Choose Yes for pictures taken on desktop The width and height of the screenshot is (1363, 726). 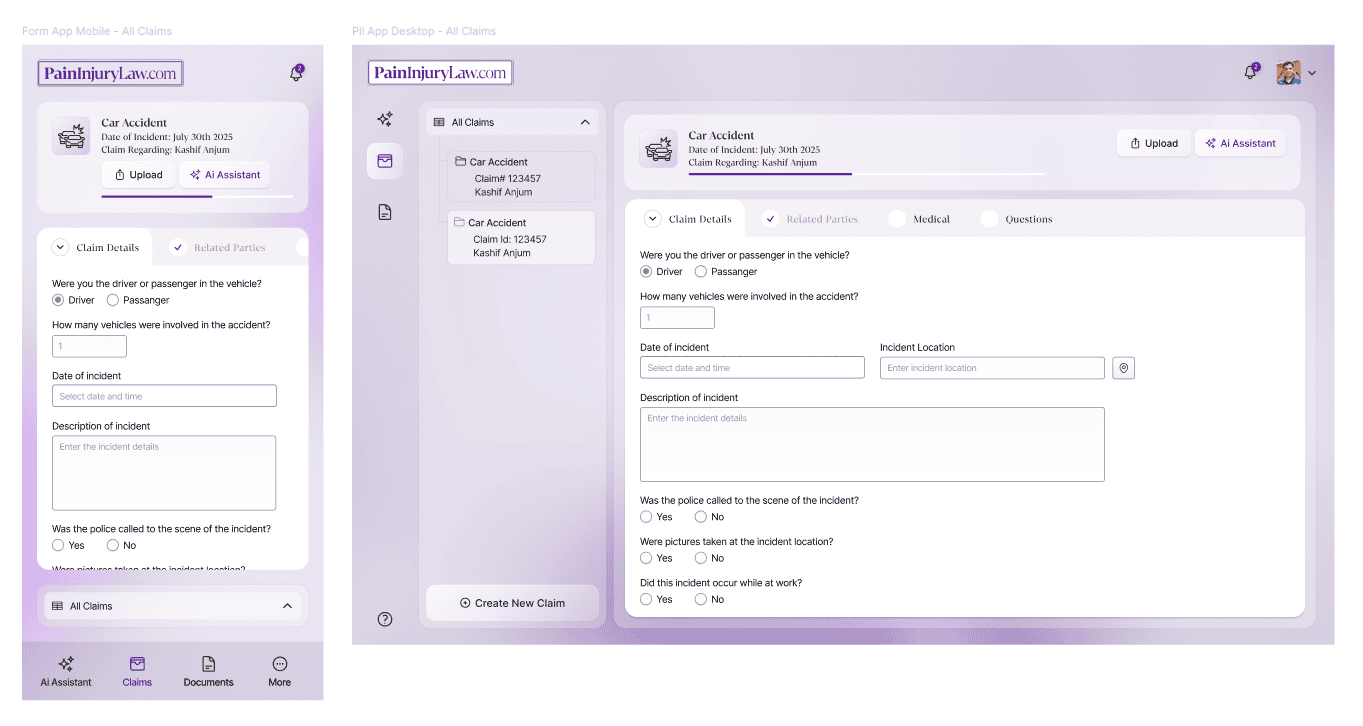coord(646,558)
